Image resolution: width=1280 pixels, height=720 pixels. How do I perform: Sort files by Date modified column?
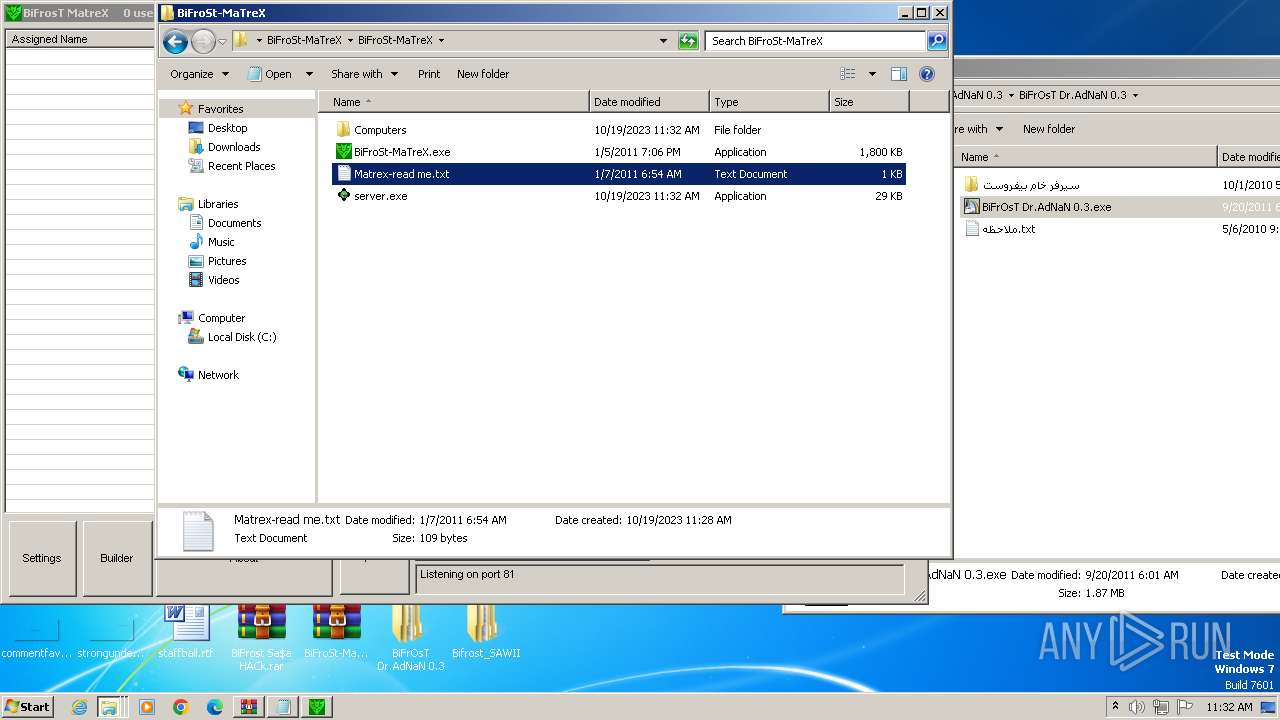[649, 102]
